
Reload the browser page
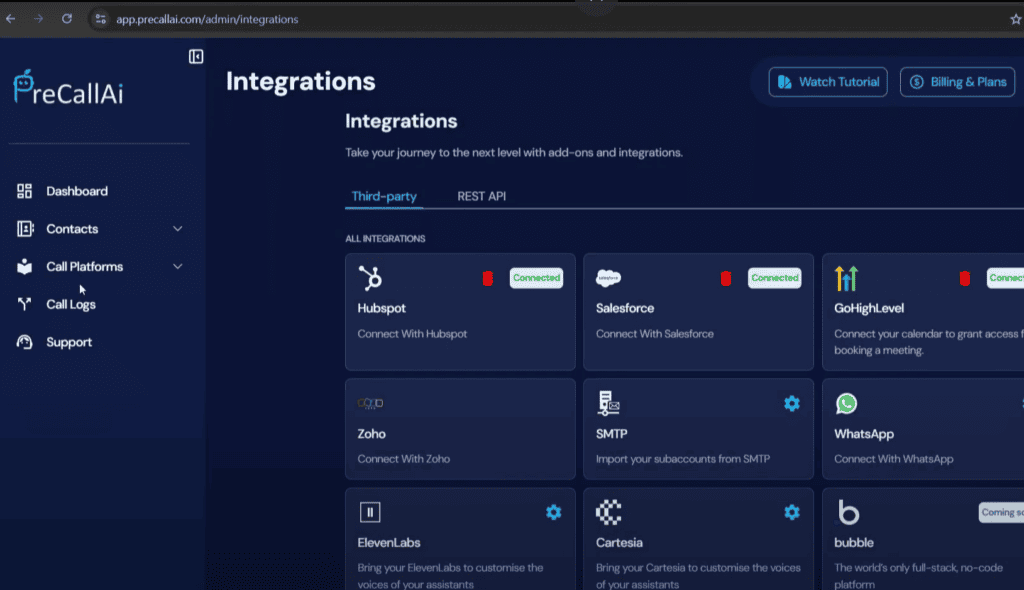tap(67, 19)
